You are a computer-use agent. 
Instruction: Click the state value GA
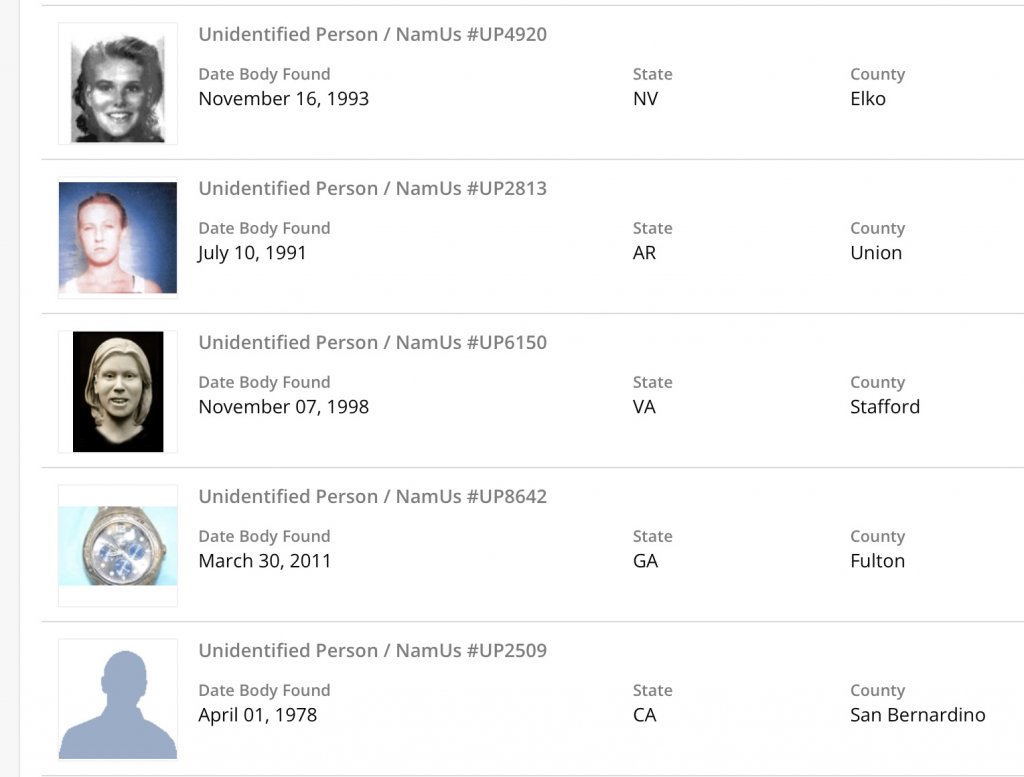[645, 561]
